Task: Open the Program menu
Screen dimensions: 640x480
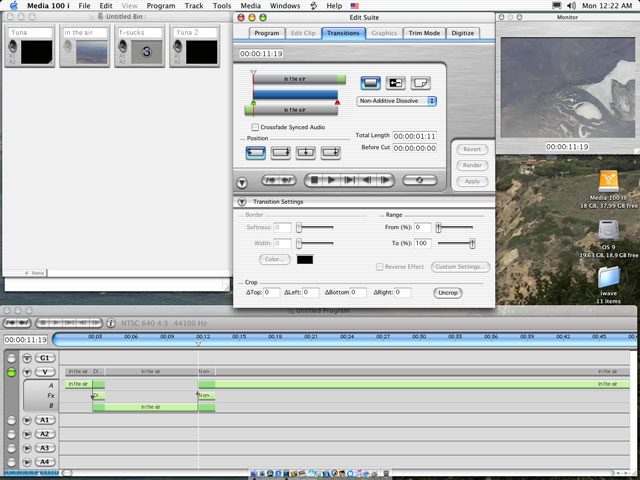Action: (x=160, y=6)
